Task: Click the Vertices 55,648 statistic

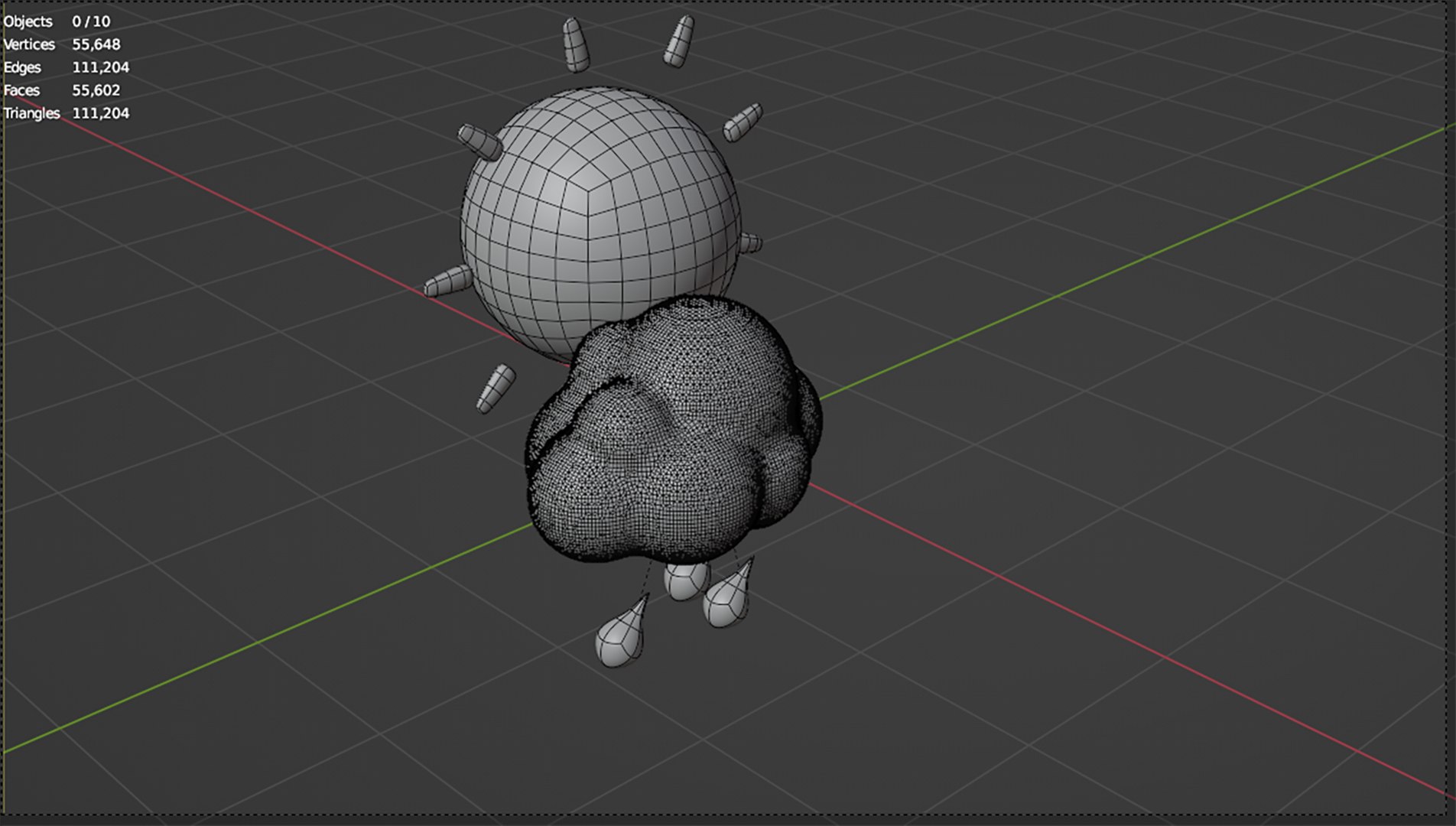Action: coord(62,44)
